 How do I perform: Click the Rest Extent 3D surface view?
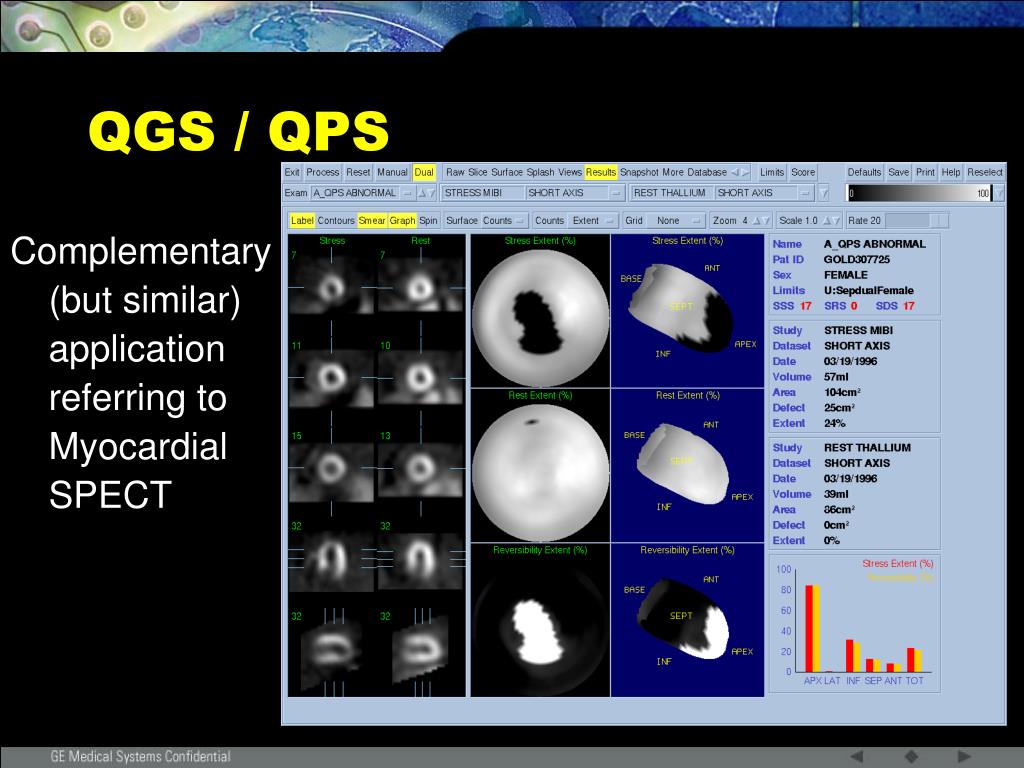coord(687,466)
